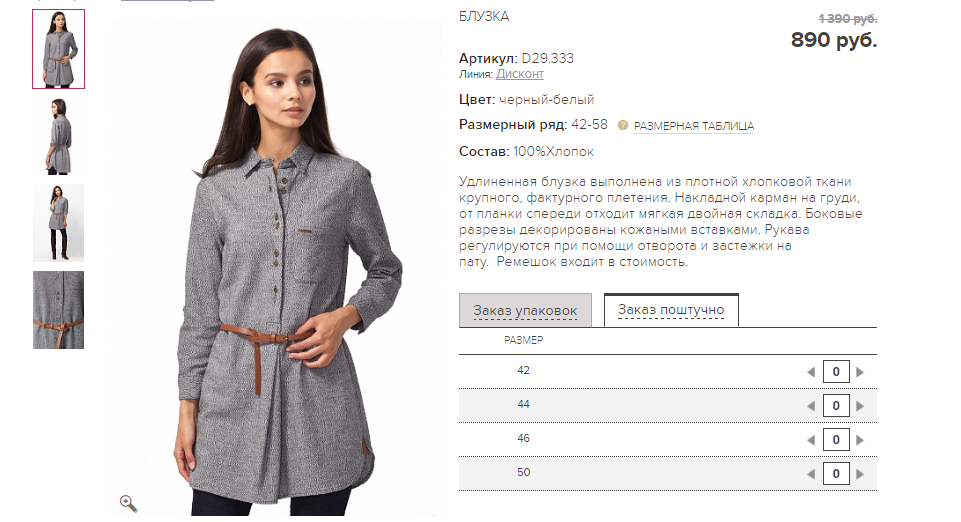Screen dimensions: 961x522
Task: Select the full-length model thumbnail
Action: coord(58,223)
